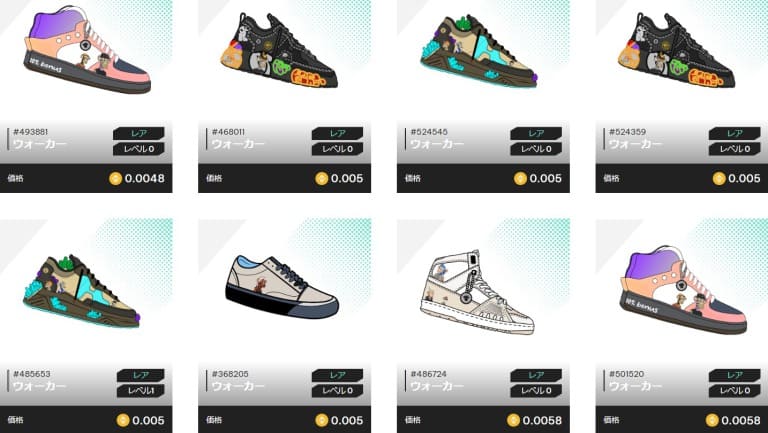Viewport: 768px width, 433px height.
Task: Click the coin icon beside #524545 price
Action: (x=520, y=178)
